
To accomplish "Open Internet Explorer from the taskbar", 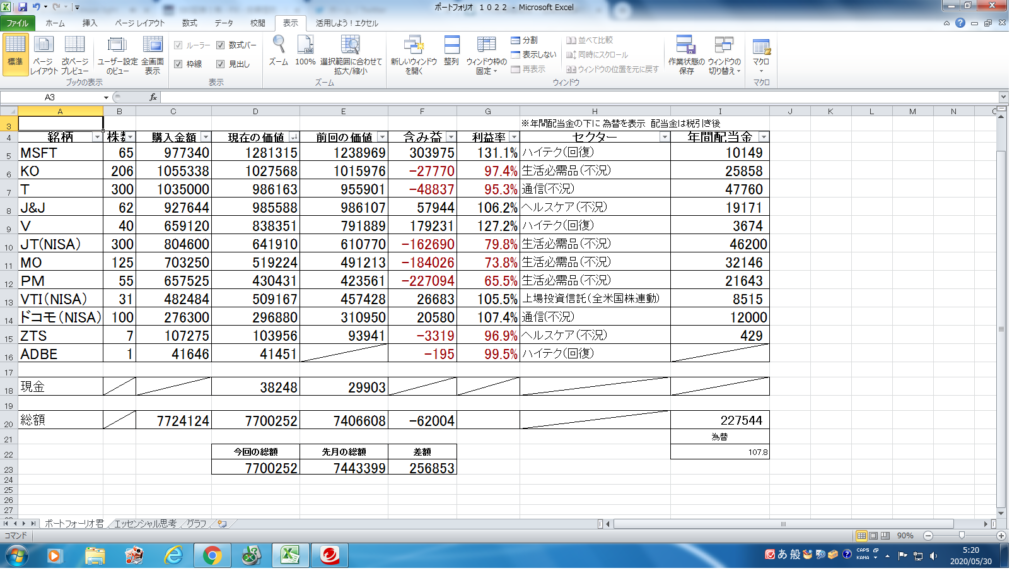I will point(173,556).
